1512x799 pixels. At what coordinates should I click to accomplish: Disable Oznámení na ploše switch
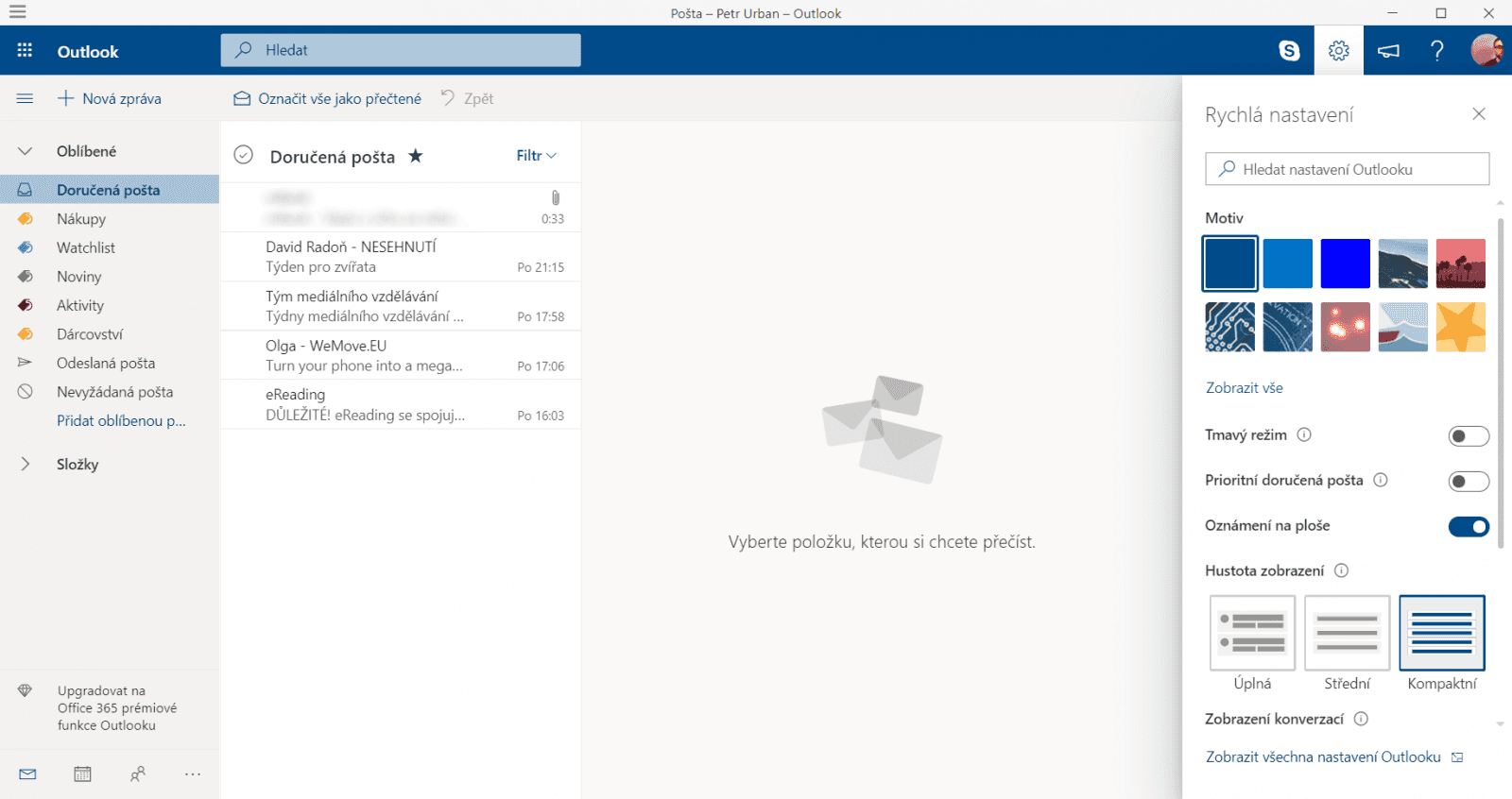click(1469, 527)
